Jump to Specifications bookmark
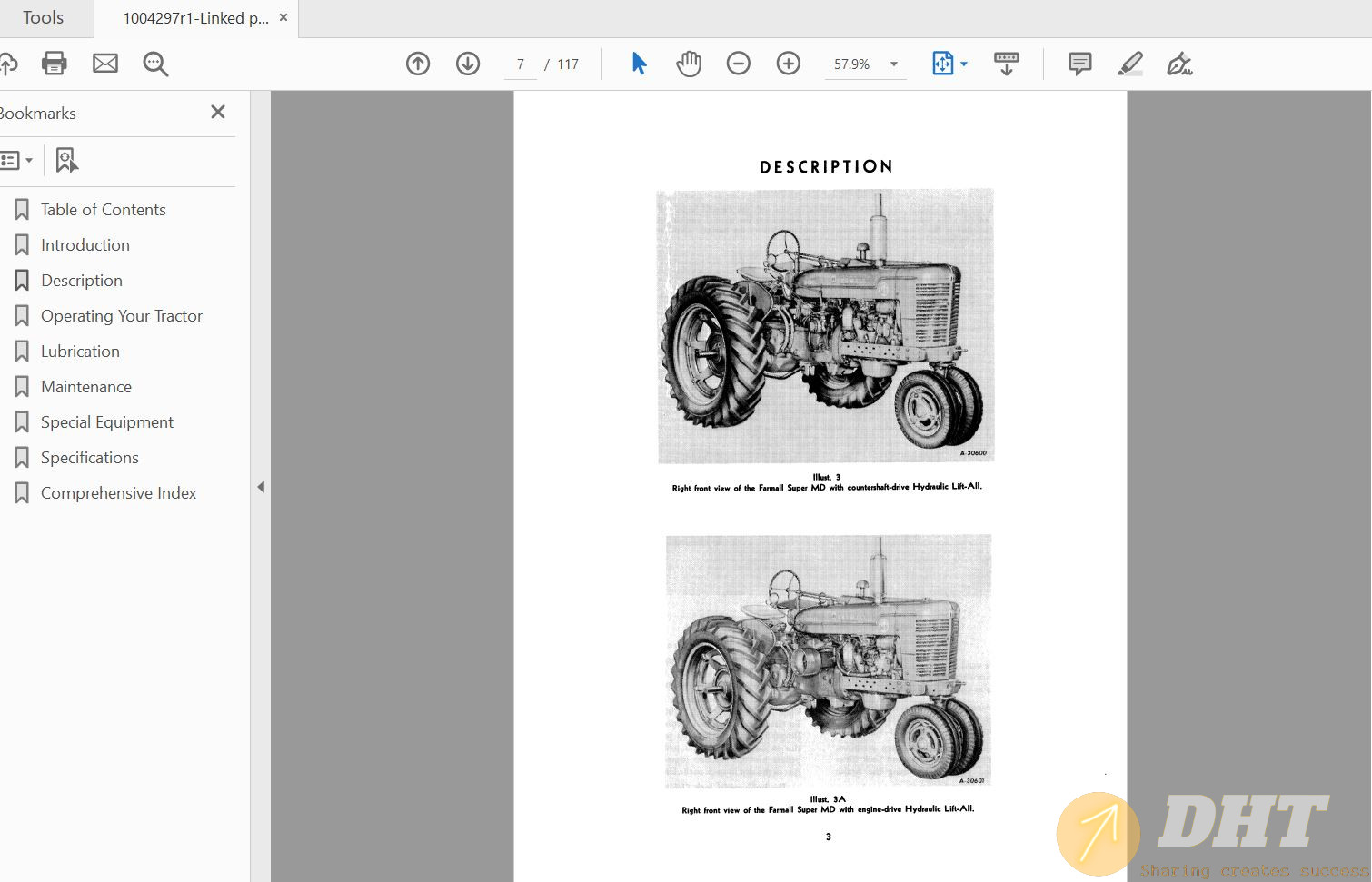The height and width of the screenshot is (882, 1372). coord(90,458)
